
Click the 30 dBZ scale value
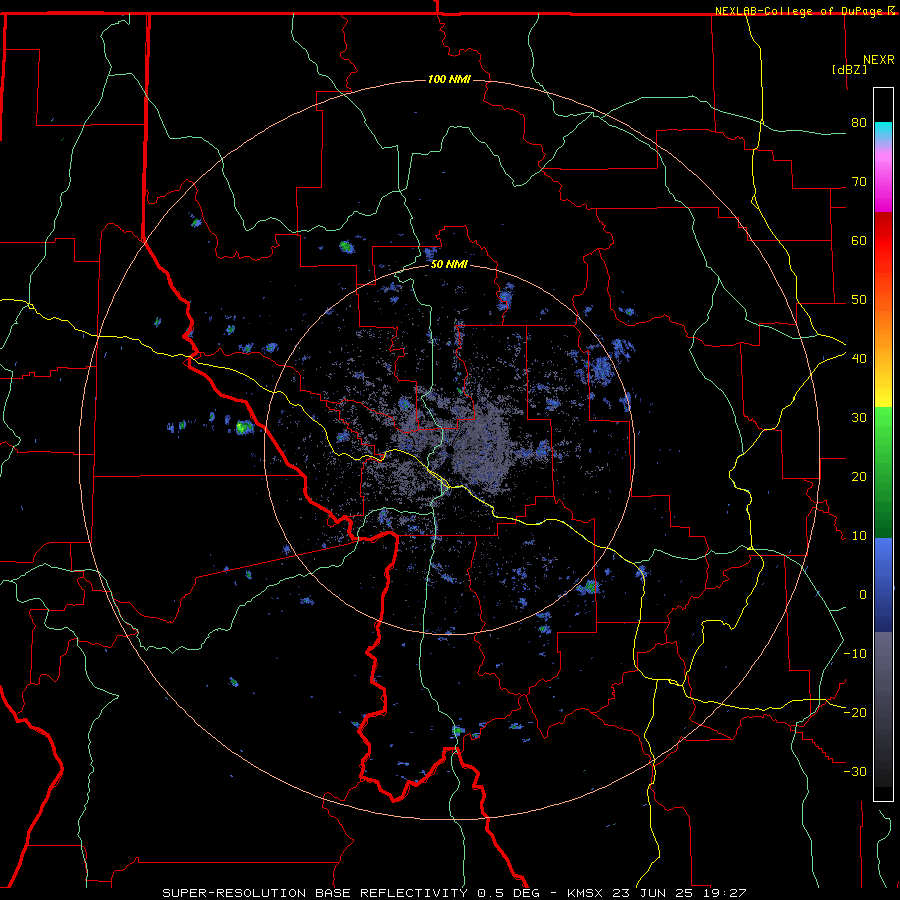[859, 418]
